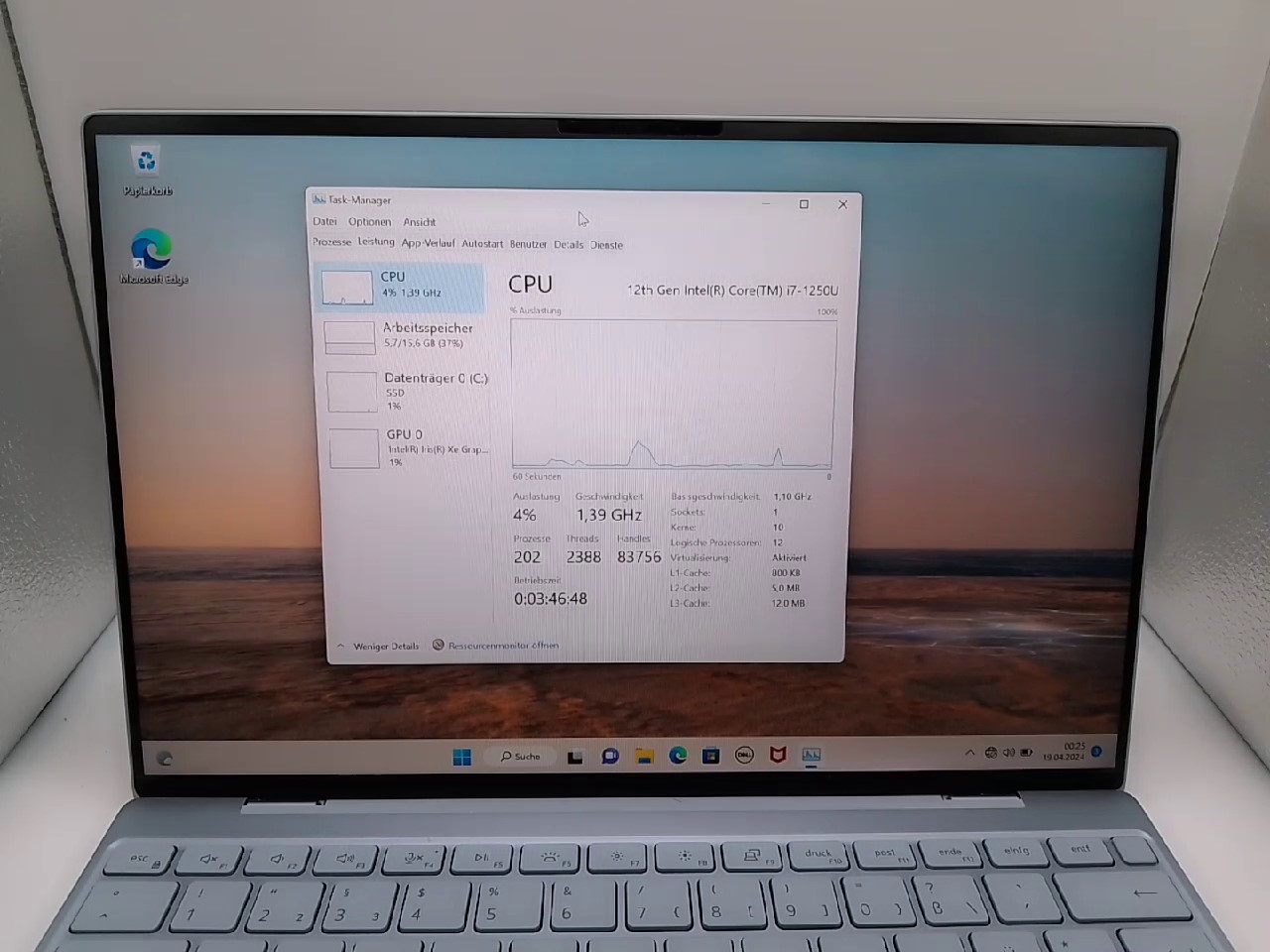
Task: Open the Datei menu
Action: (324, 221)
